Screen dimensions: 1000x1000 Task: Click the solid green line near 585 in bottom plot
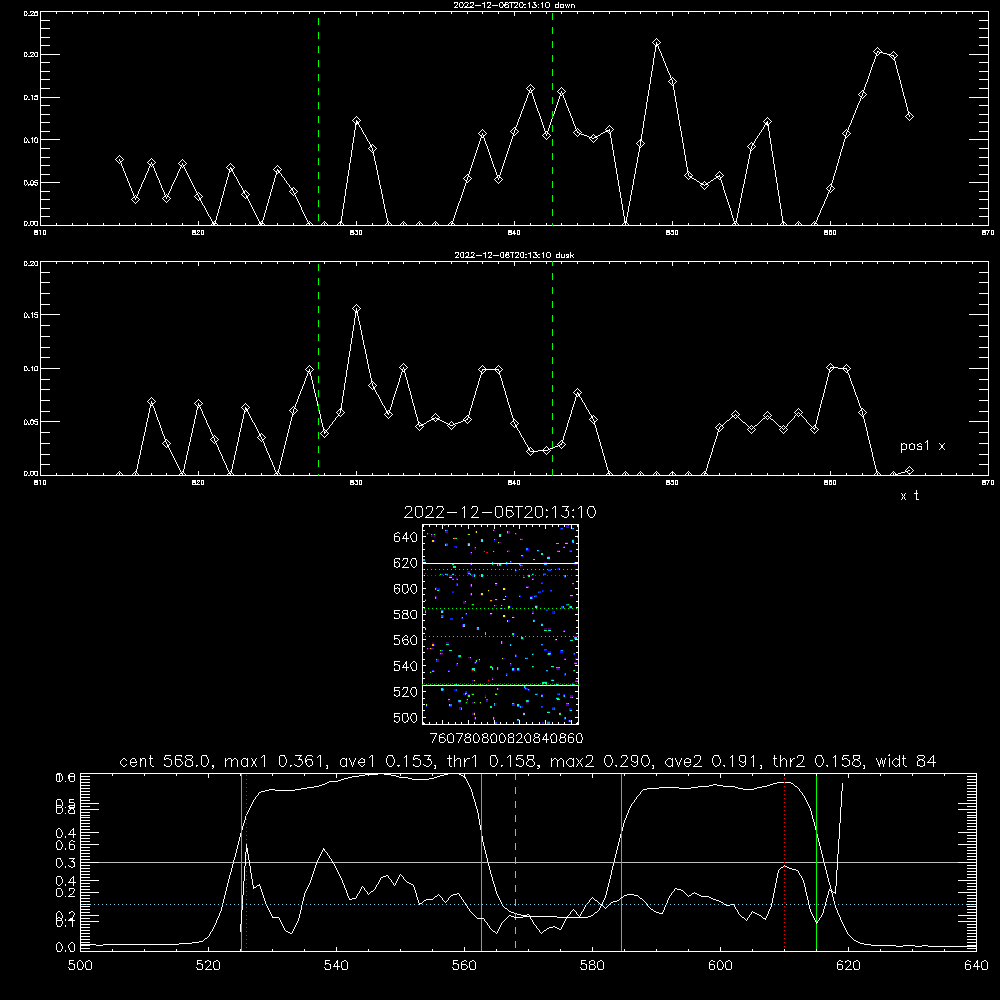[621, 861]
